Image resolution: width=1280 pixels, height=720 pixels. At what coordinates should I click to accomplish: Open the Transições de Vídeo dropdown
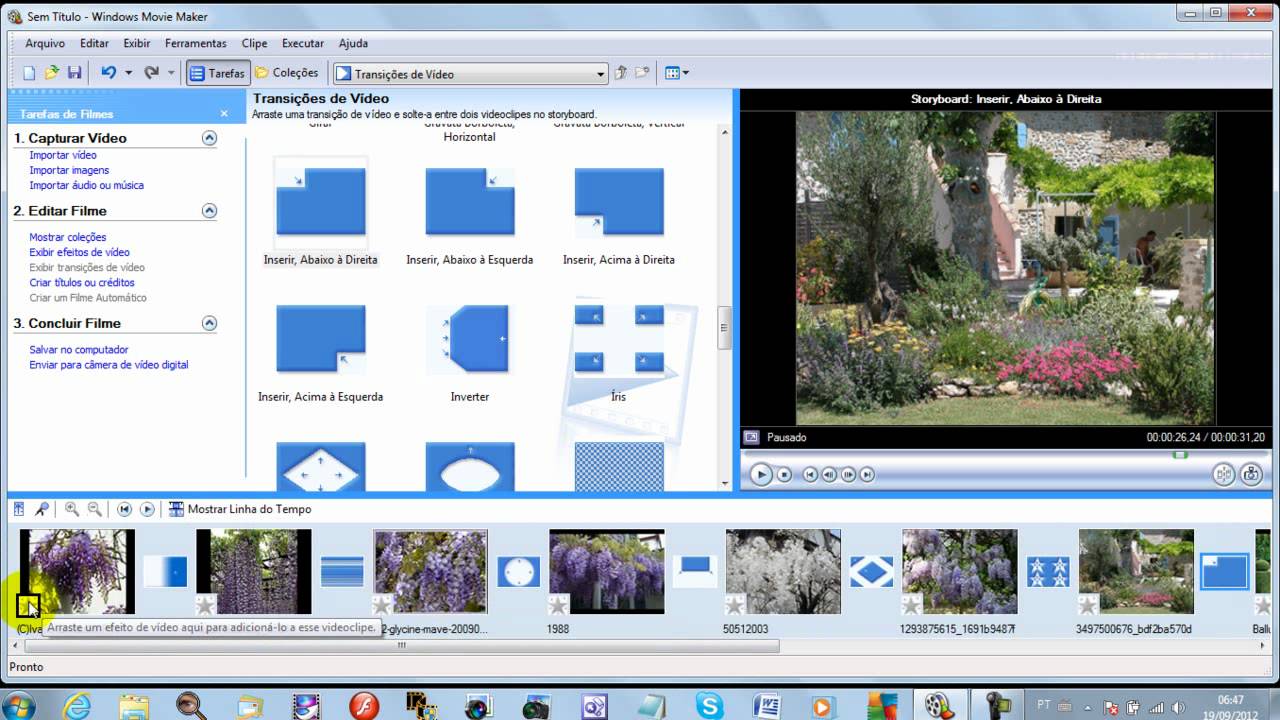pyautogui.click(x=600, y=74)
